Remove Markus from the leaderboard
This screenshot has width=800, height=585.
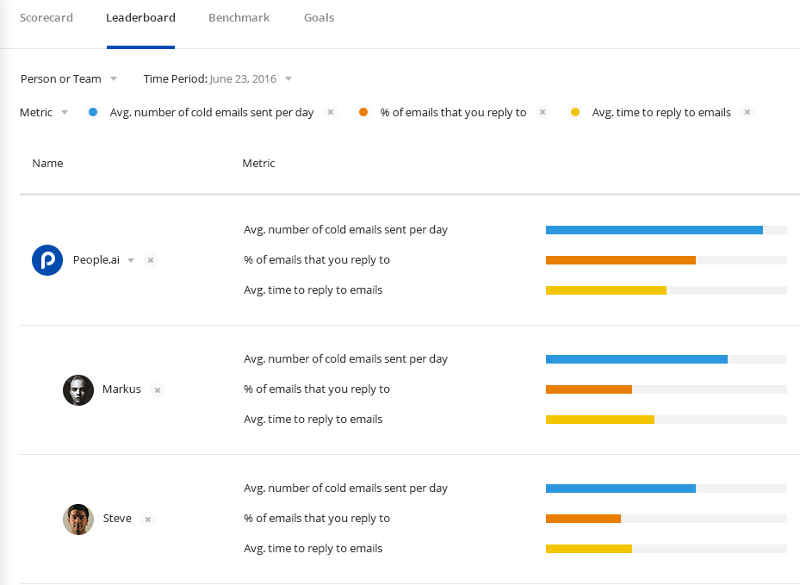pos(157,390)
